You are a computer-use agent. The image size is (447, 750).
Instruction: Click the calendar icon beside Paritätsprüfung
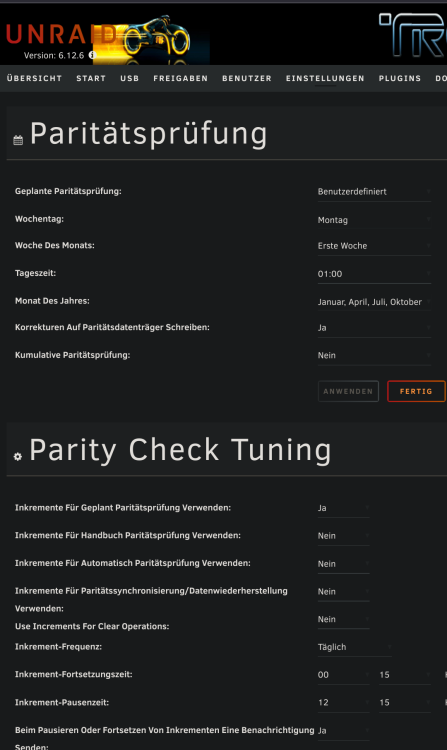coord(18,140)
